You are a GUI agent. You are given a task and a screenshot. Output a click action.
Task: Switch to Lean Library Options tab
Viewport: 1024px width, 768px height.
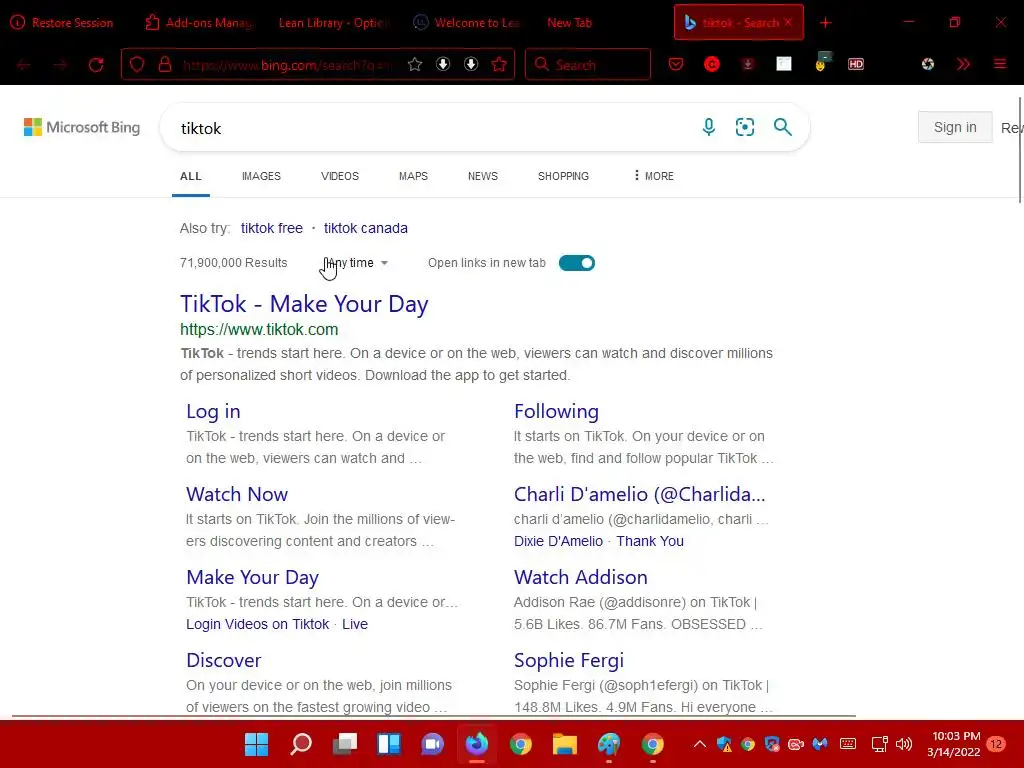point(334,23)
